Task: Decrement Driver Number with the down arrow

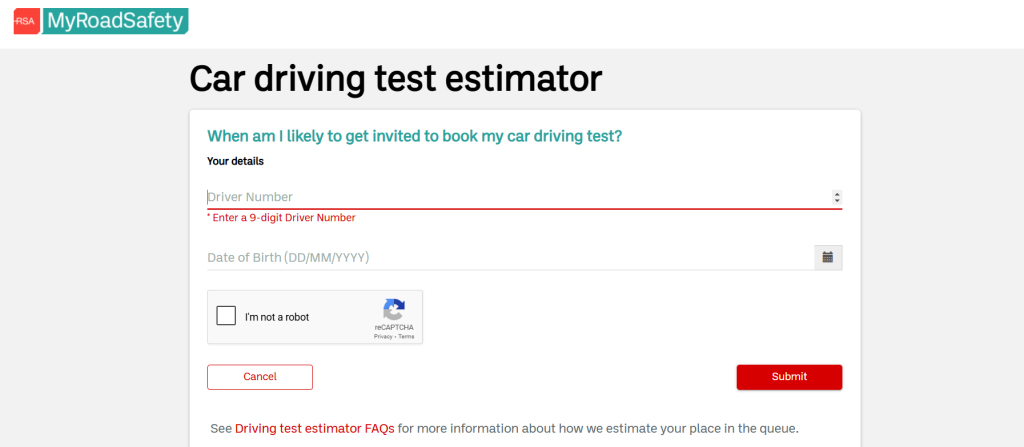Action: coord(837,201)
